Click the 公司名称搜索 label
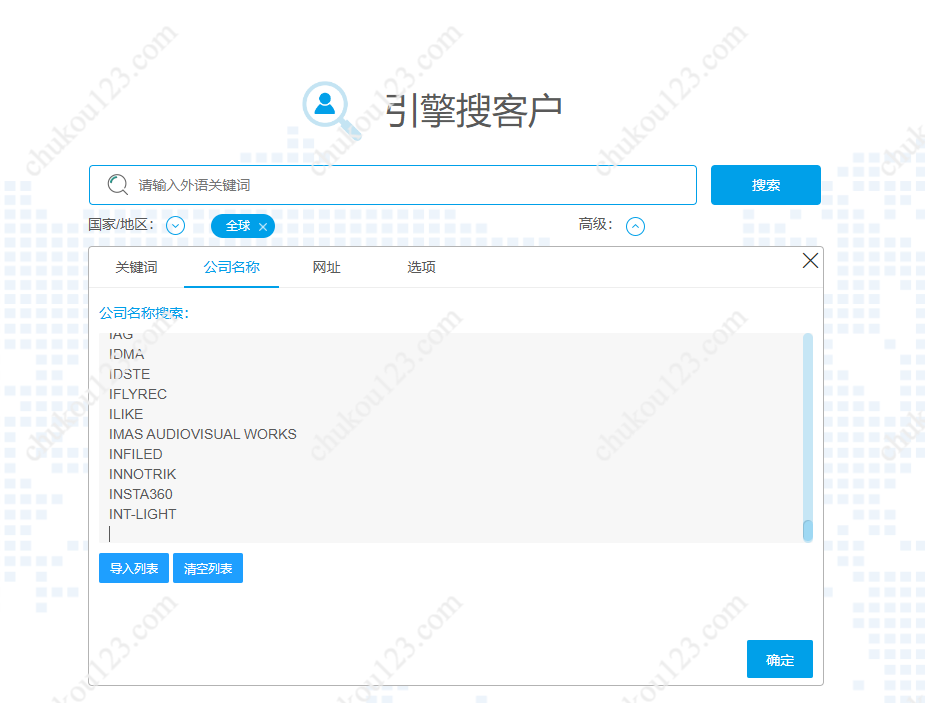The width and height of the screenshot is (925, 703). pos(144,313)
